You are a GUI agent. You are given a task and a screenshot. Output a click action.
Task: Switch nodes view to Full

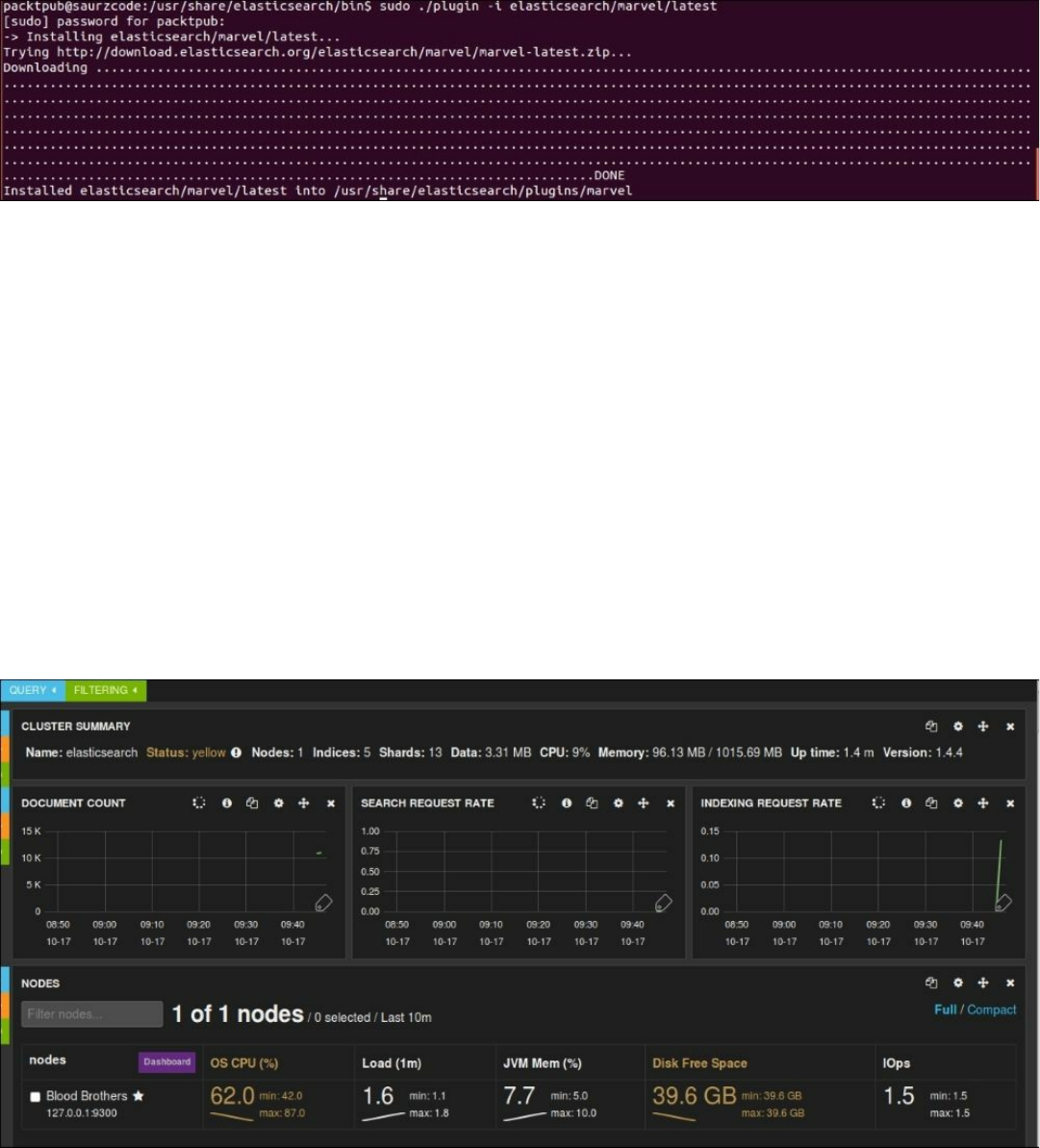coord(945,1009)
